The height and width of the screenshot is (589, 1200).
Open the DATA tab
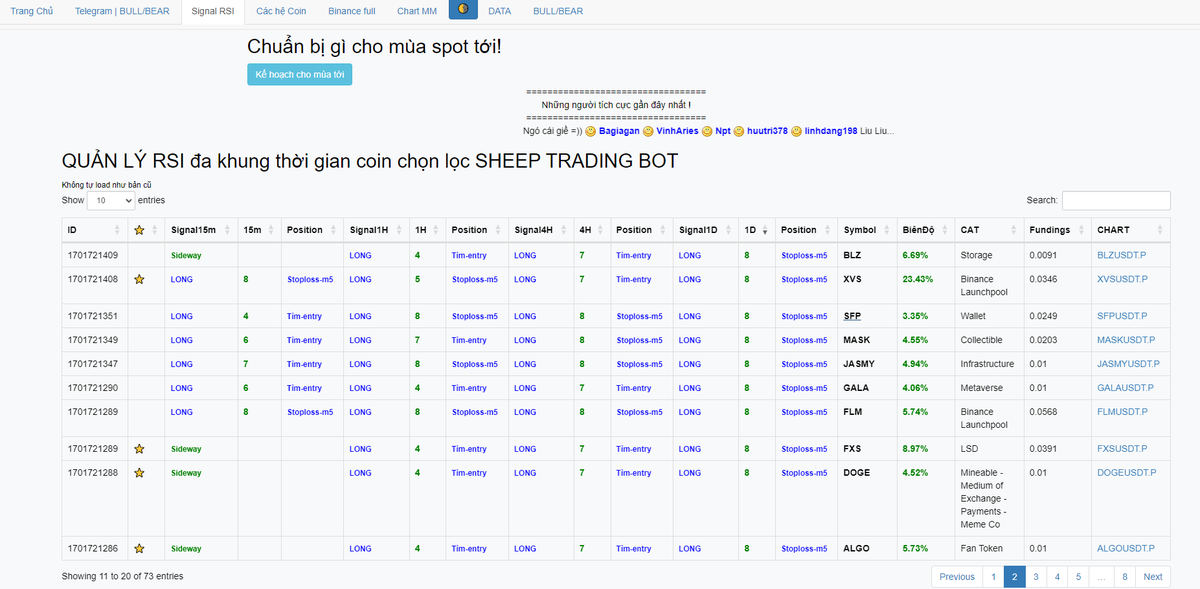(x=500, y=11)
